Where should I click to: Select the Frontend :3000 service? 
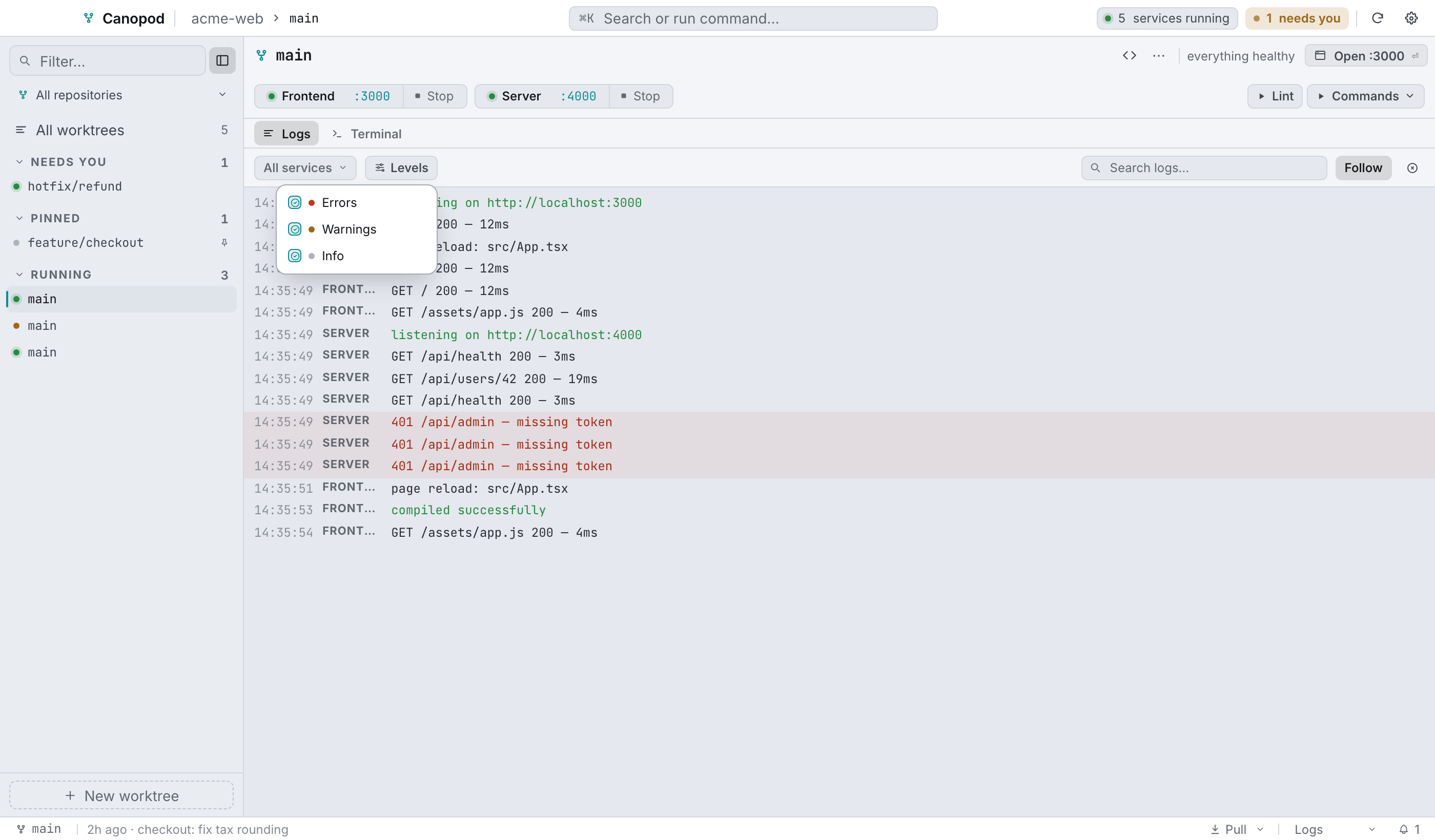(x=329, y=96)
